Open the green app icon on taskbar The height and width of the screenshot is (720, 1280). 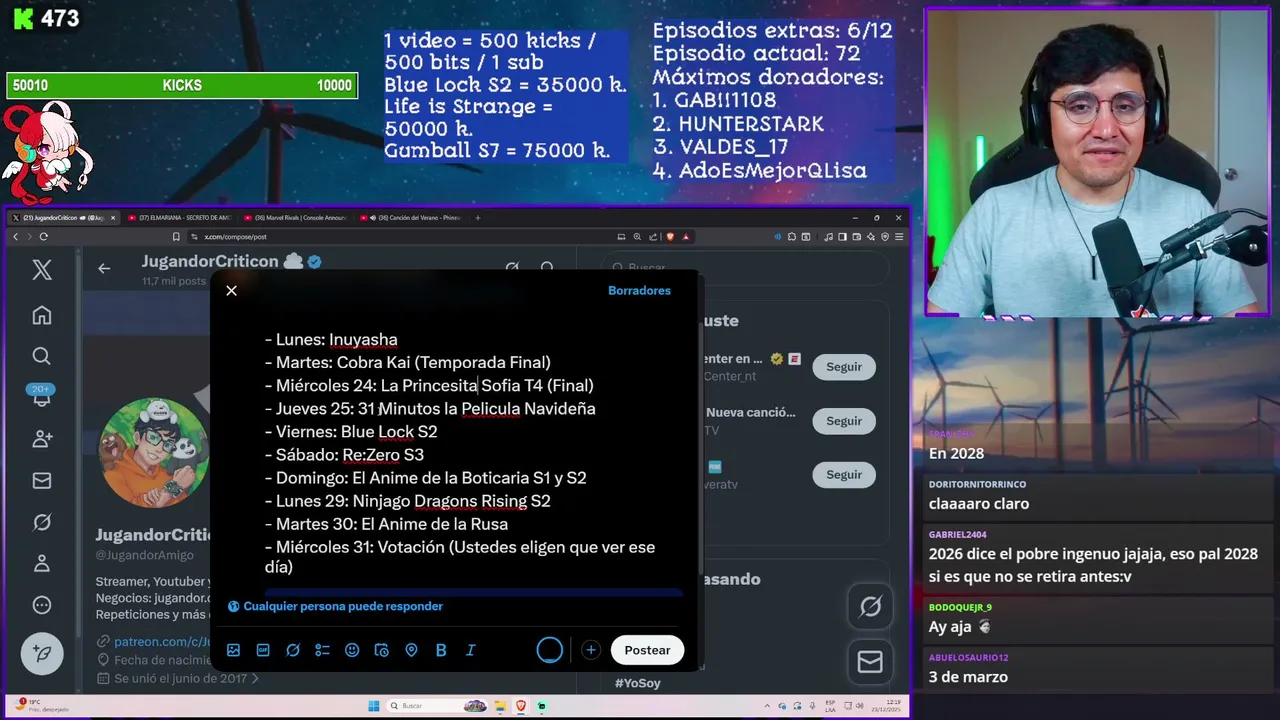pyautogui.click(x=541, y=706)
